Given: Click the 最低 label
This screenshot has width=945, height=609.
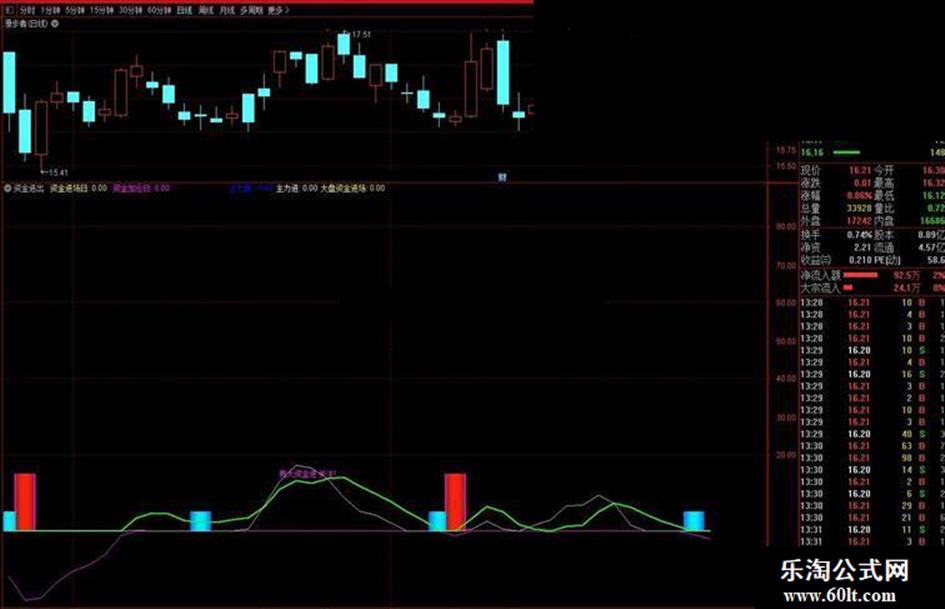Looking at the screenshot, I should coord(884,195).
